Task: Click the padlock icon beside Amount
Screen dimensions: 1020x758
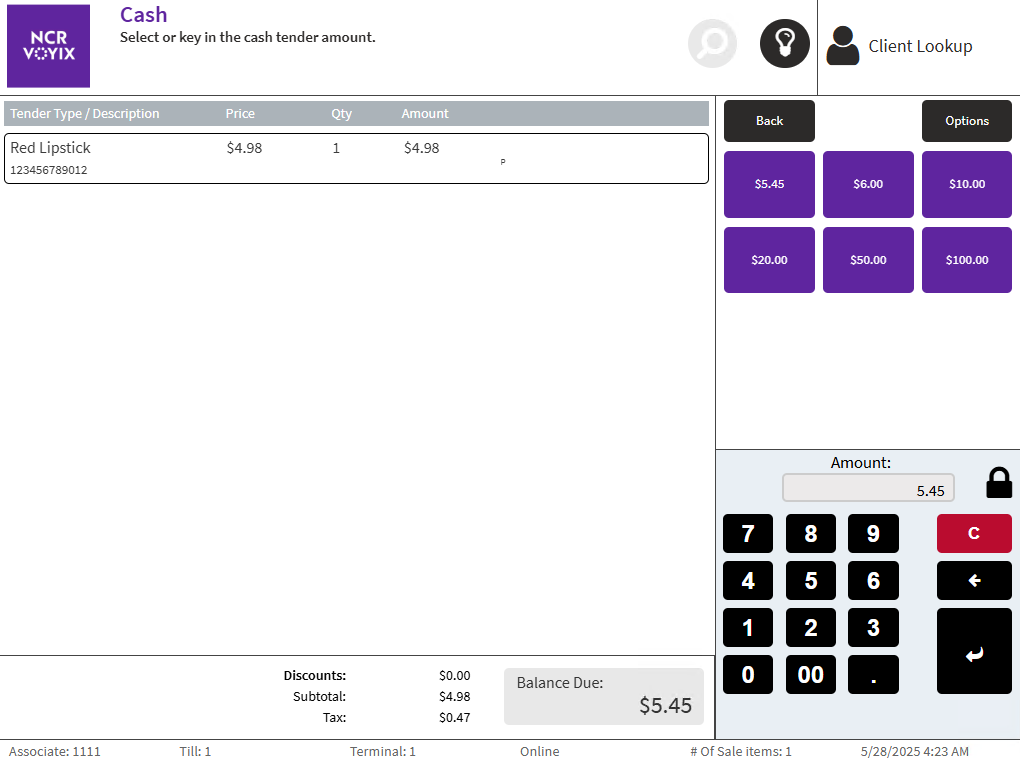Action: [x=998, y=483]
